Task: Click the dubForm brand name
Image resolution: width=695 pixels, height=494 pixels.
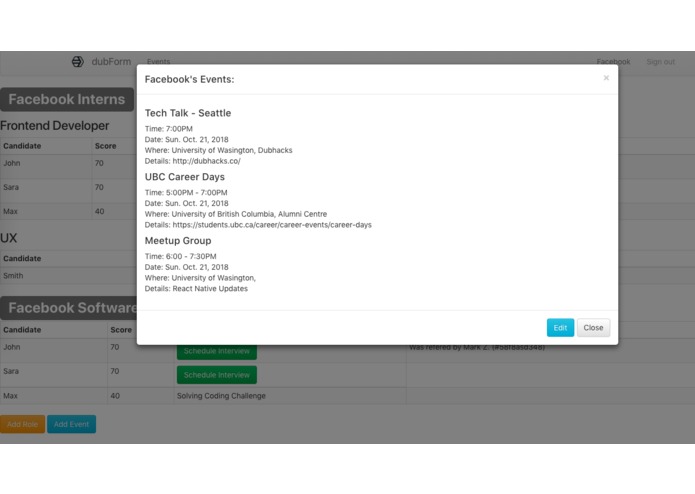Action: pos(111,62)
